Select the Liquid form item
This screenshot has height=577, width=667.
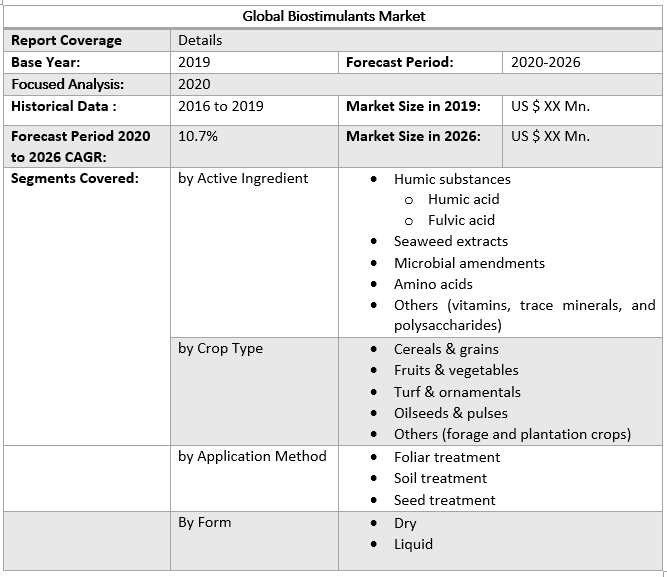pos(413,544)
